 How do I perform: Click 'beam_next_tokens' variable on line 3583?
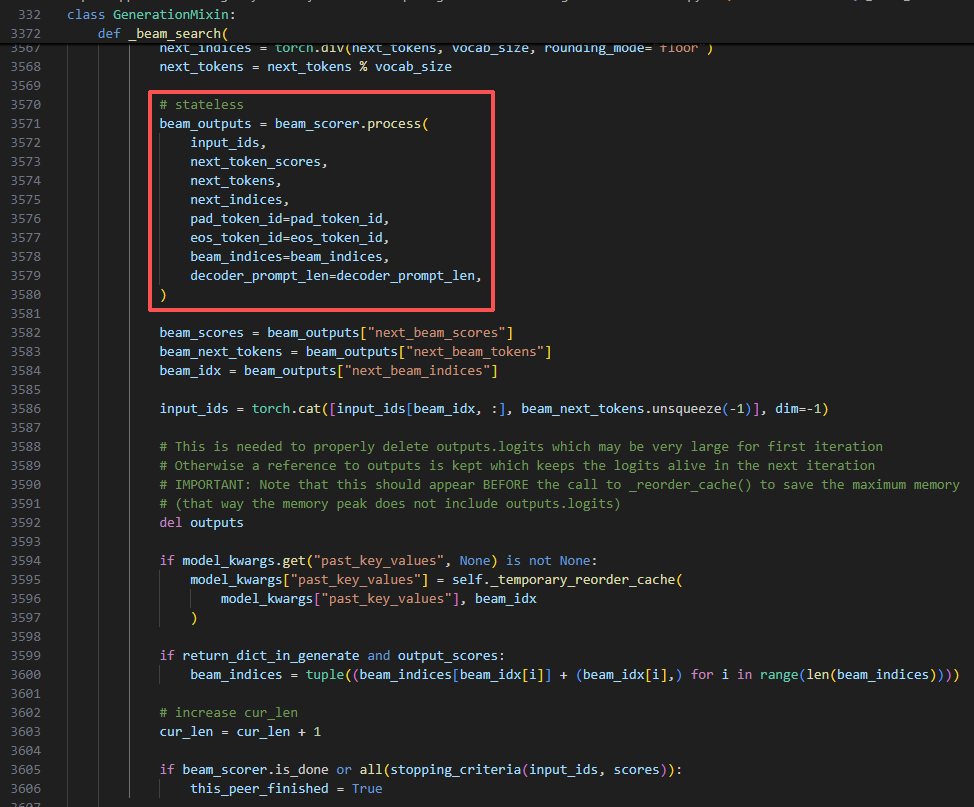coord(221,352)
